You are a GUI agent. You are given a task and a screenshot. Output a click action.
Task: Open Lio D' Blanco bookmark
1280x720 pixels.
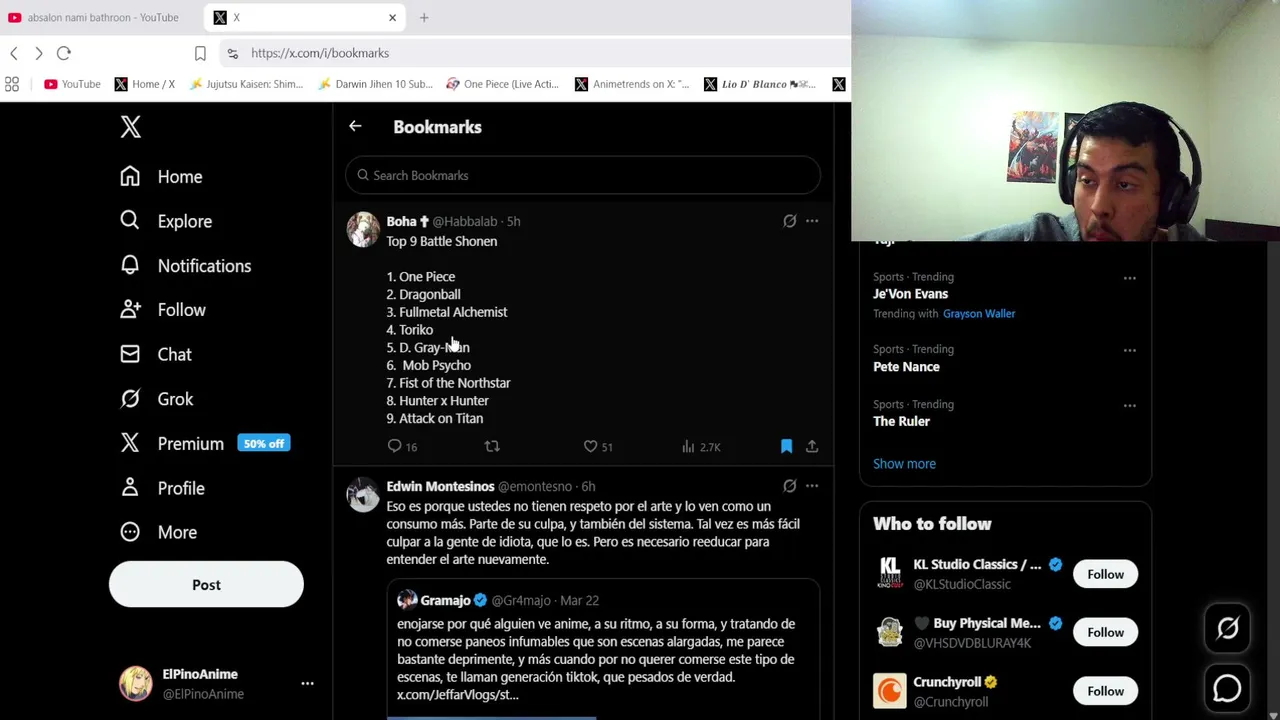pyautogui.click(x=761, y=84)
